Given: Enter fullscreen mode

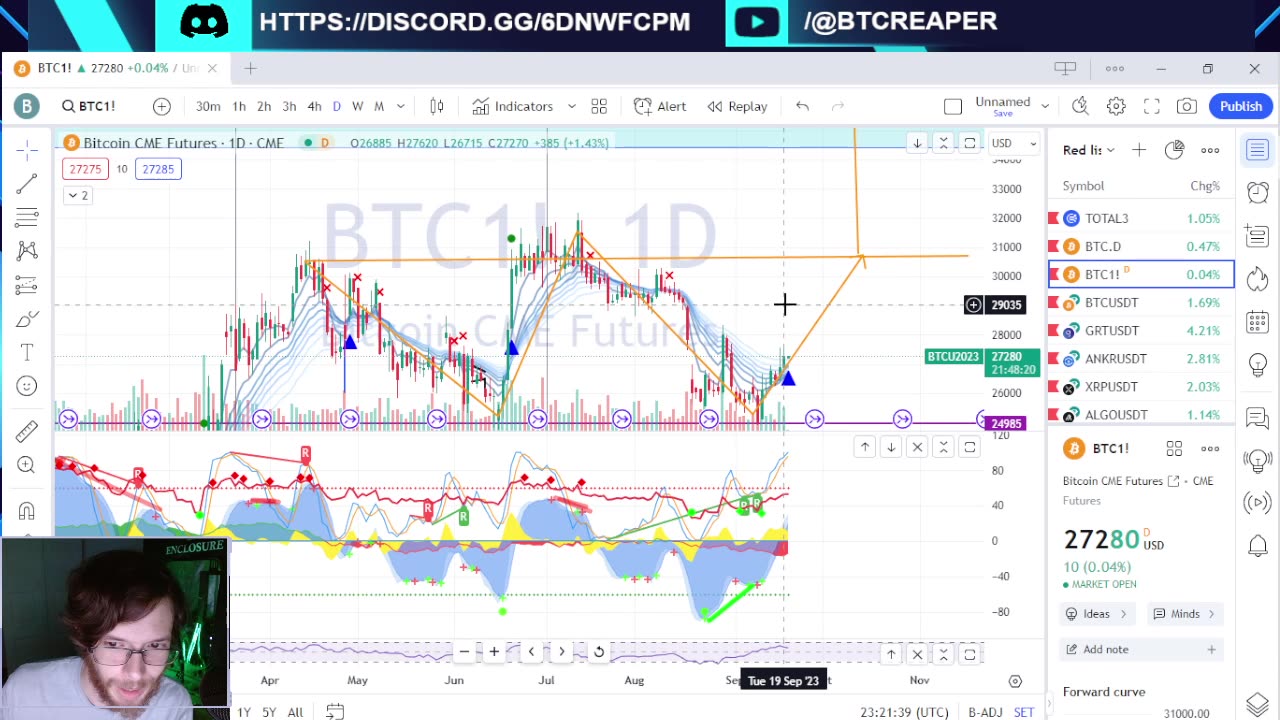Looking at the screenshot, I should [x=1152, y=106].
